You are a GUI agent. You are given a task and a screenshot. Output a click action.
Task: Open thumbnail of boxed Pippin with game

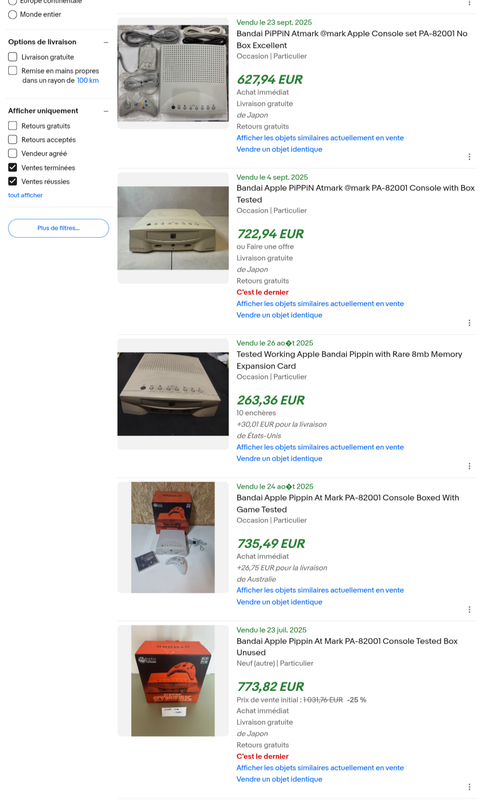pyautogui.click(x=173, y=537)
